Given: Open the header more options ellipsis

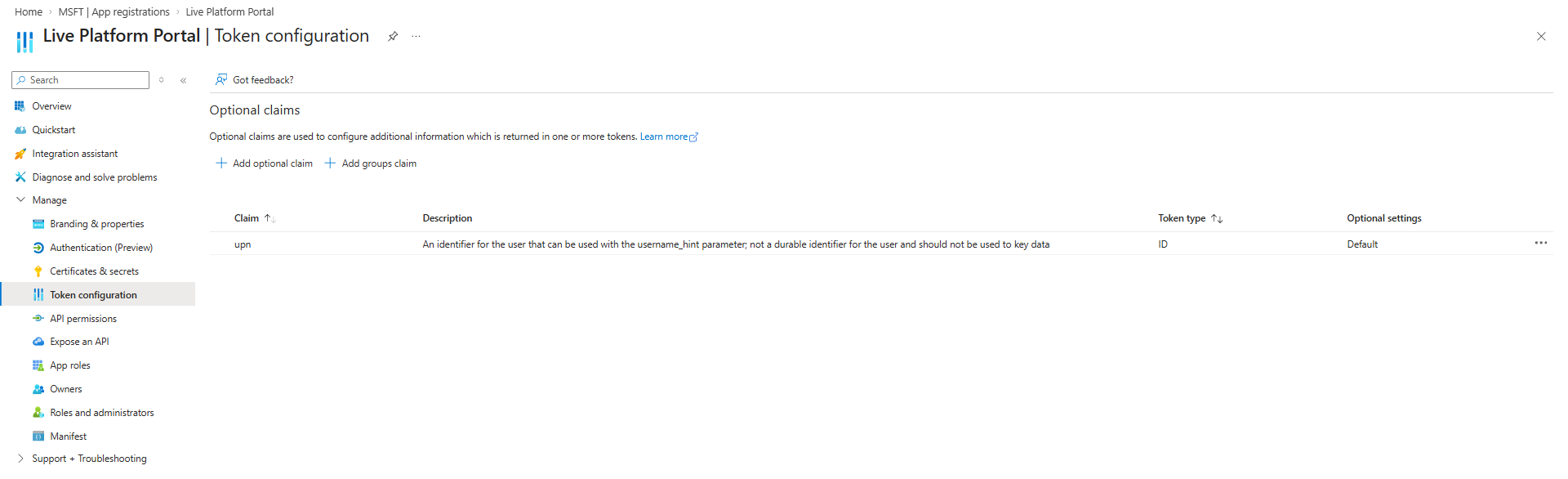Looking at the screenshot, I should pos(416,36).
